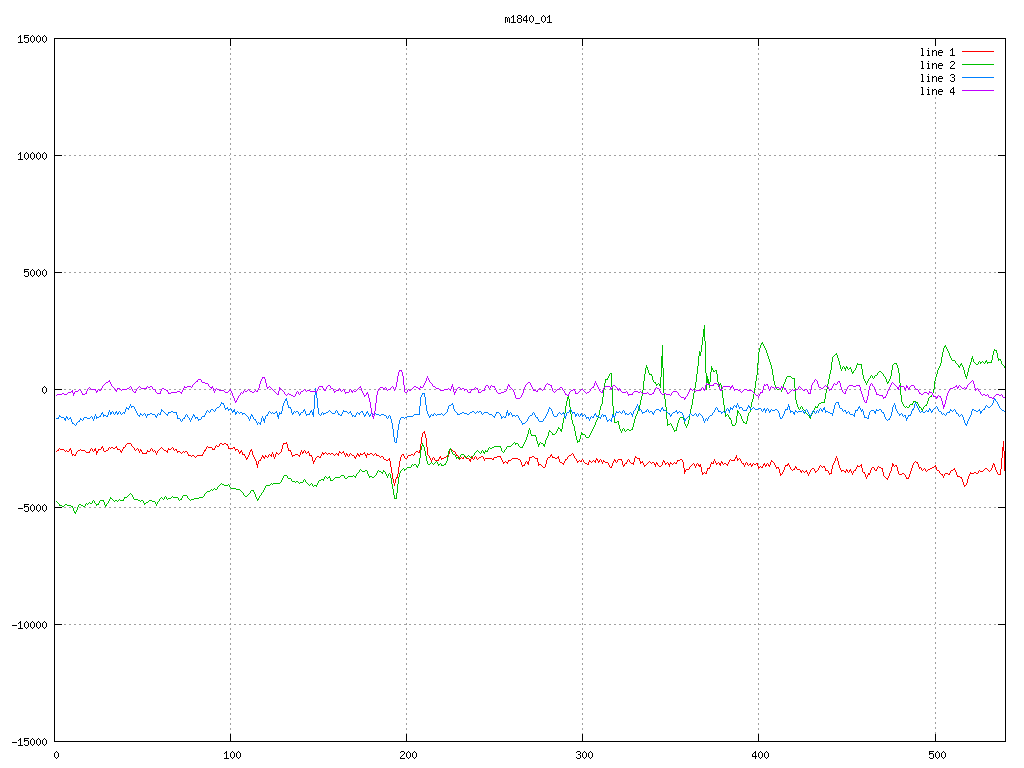Select the 200 x-axis tick label
This screenshot has height=768, width=1024.
[407, 755]
